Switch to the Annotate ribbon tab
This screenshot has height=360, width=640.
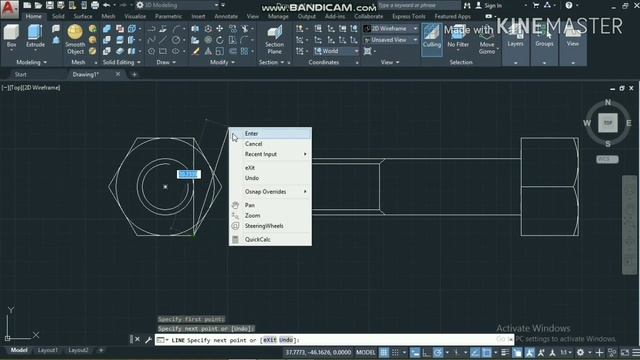coord(226,16)
